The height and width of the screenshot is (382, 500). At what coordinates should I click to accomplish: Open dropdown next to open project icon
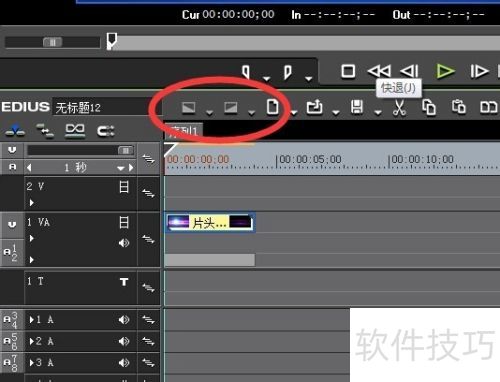[336, 113]
